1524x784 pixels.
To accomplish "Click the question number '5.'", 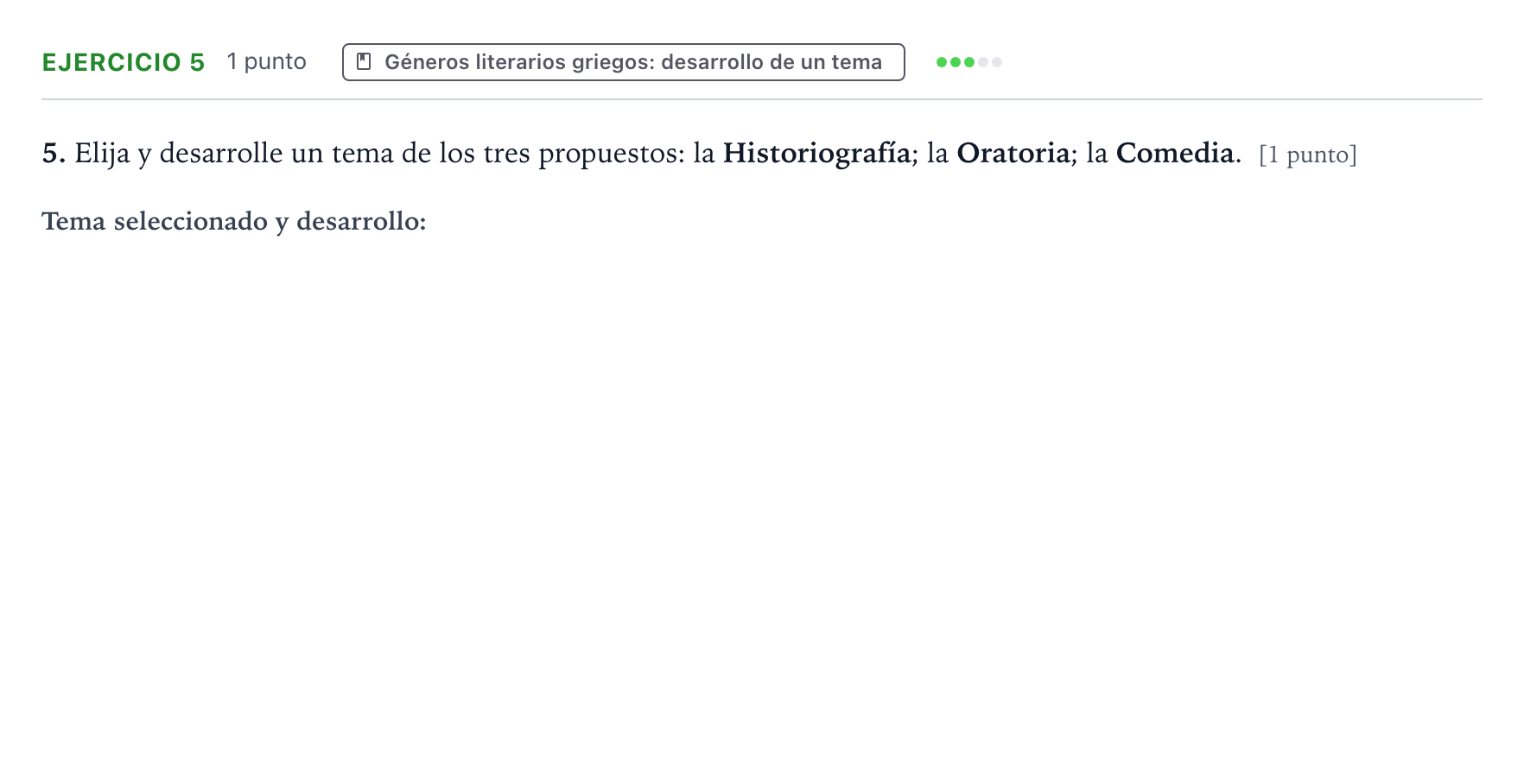I will pos(54,154).
